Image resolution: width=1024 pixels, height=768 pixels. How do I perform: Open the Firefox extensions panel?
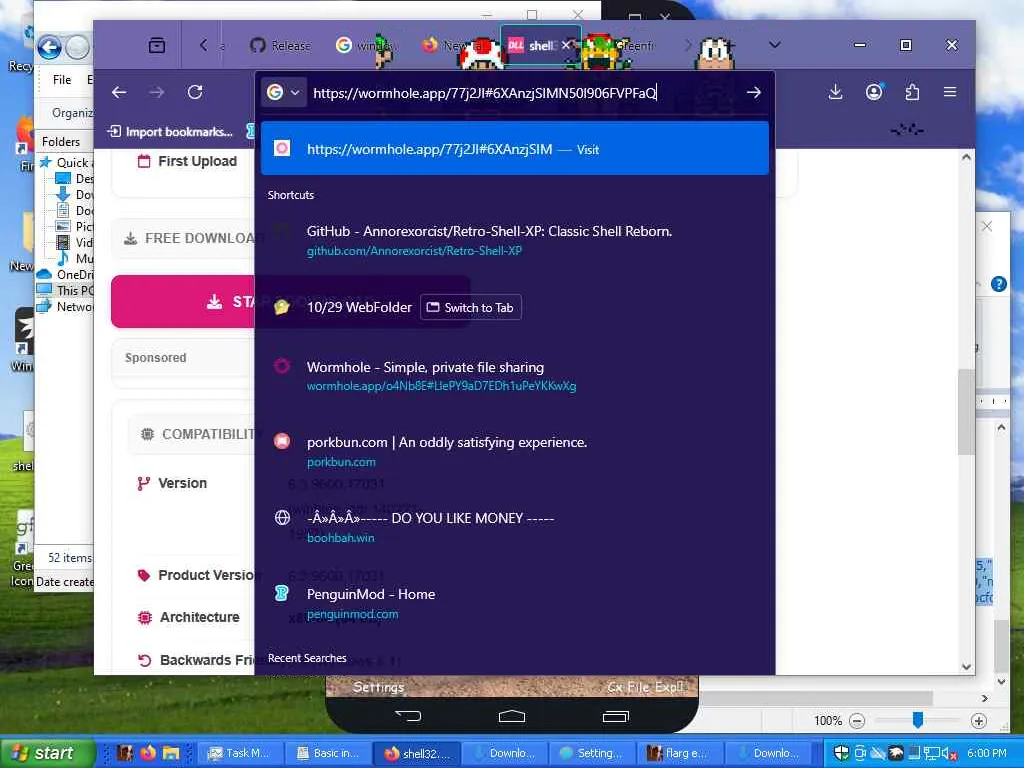click(x=912, y=93)
